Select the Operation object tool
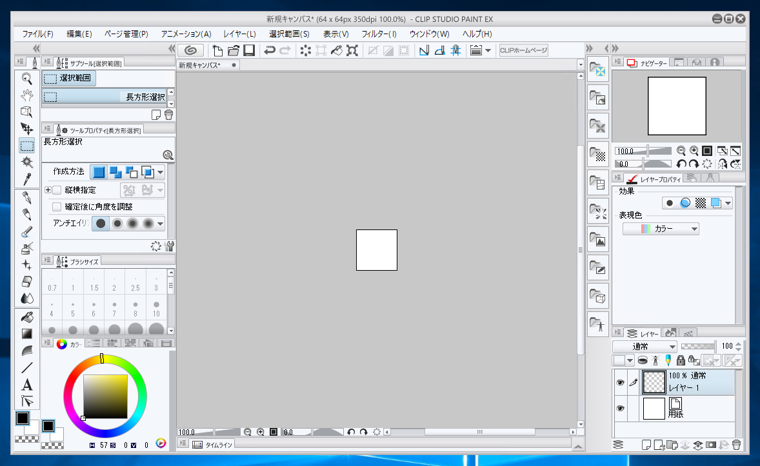The image size is (760, 466). tap(27, 112)
